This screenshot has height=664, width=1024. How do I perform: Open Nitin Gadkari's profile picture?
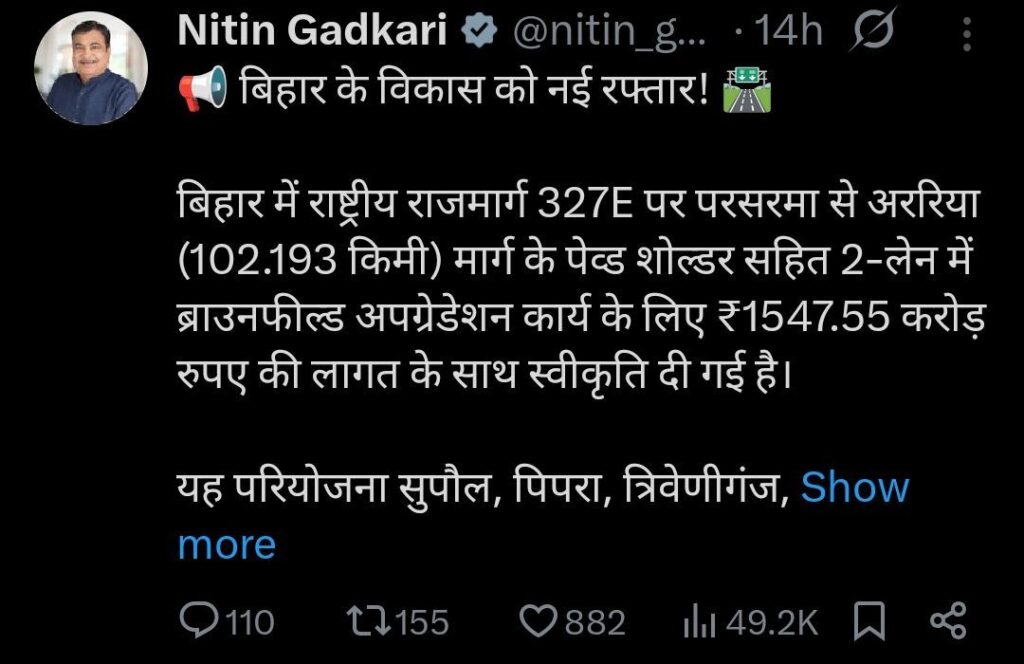(x=92, y=83)
